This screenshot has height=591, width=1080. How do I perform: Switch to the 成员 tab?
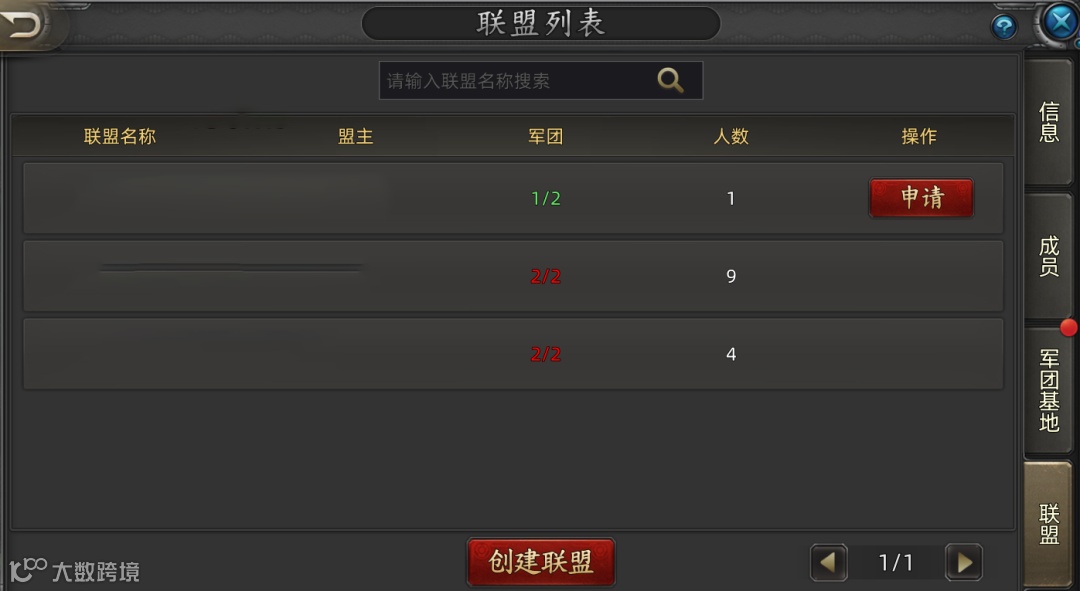(x=1048, y=256)
